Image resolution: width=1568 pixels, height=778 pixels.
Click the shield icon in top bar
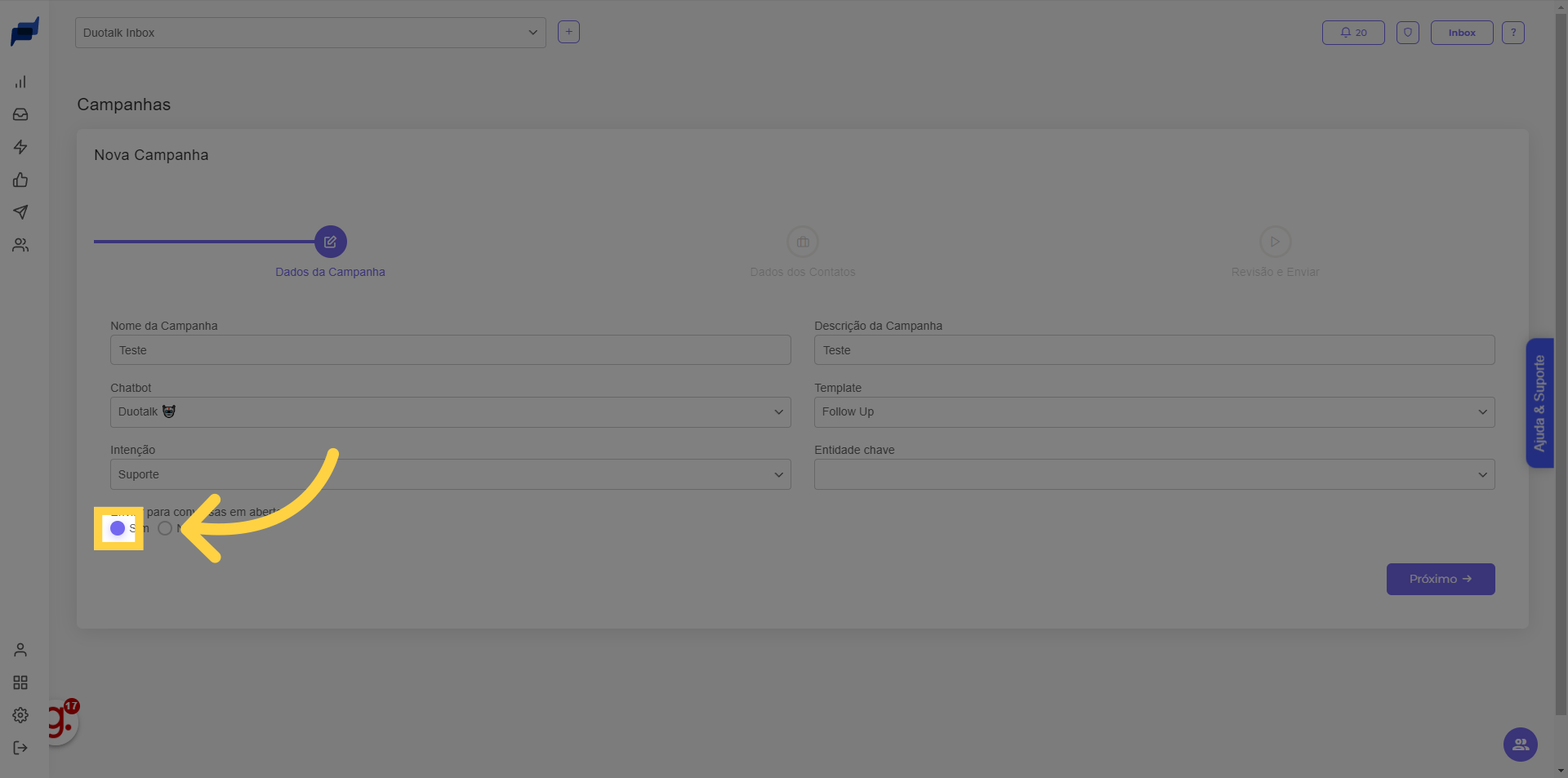1407,33
